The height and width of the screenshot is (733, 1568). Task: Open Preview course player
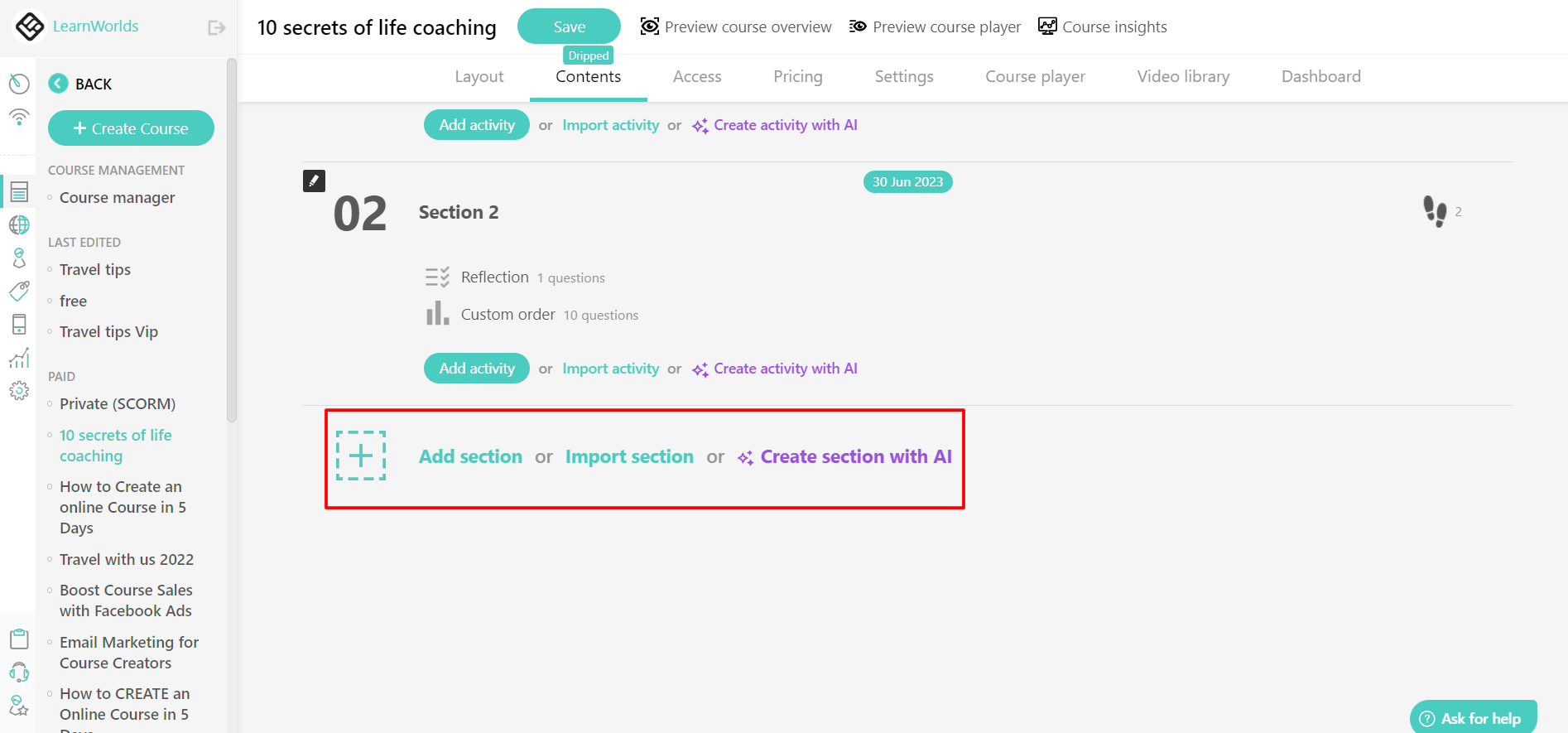click(934, 27)
